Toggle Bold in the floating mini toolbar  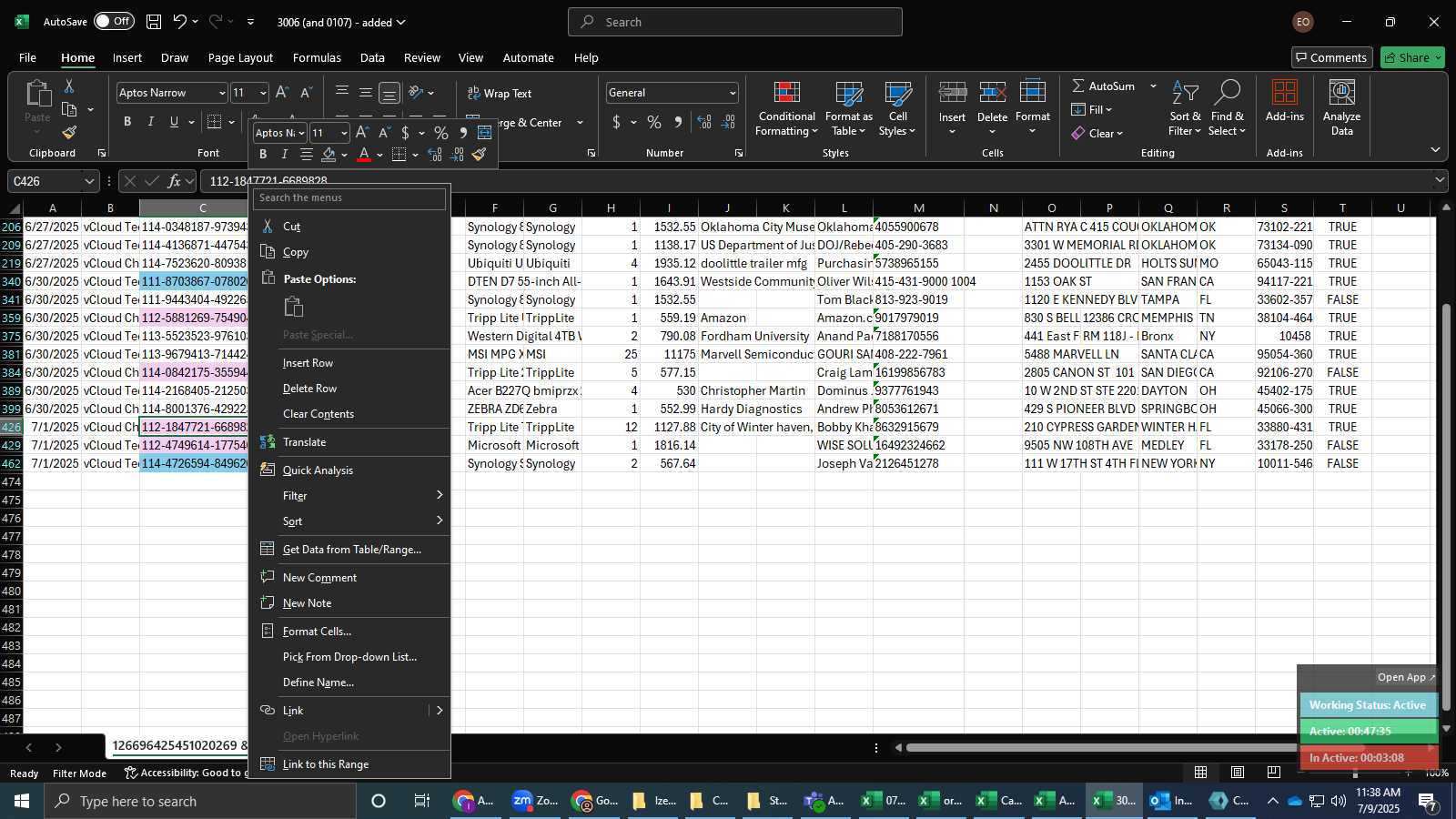(x=263, y=155)
